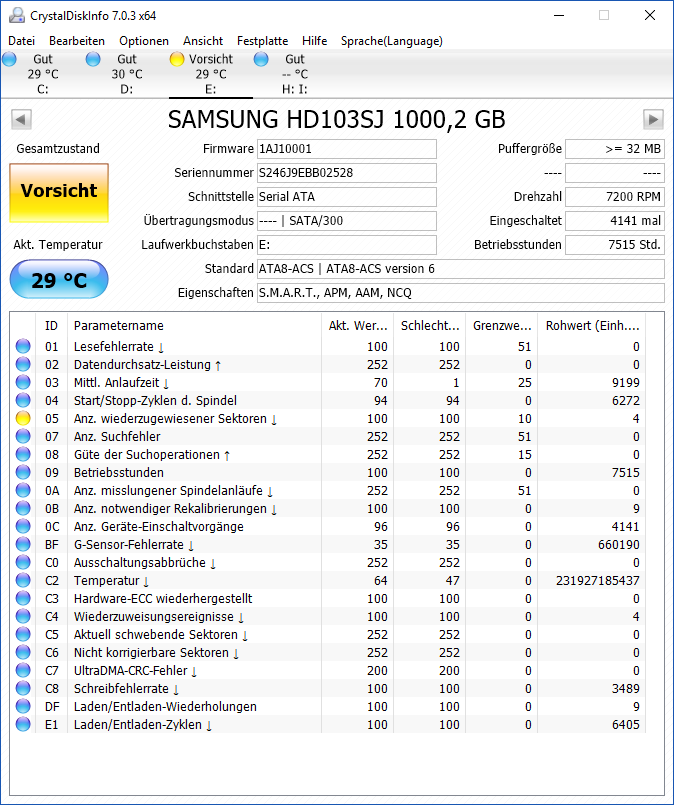The image size is (674, 805).
Task: Select disk D: status tab
Action: pos(127,74)
